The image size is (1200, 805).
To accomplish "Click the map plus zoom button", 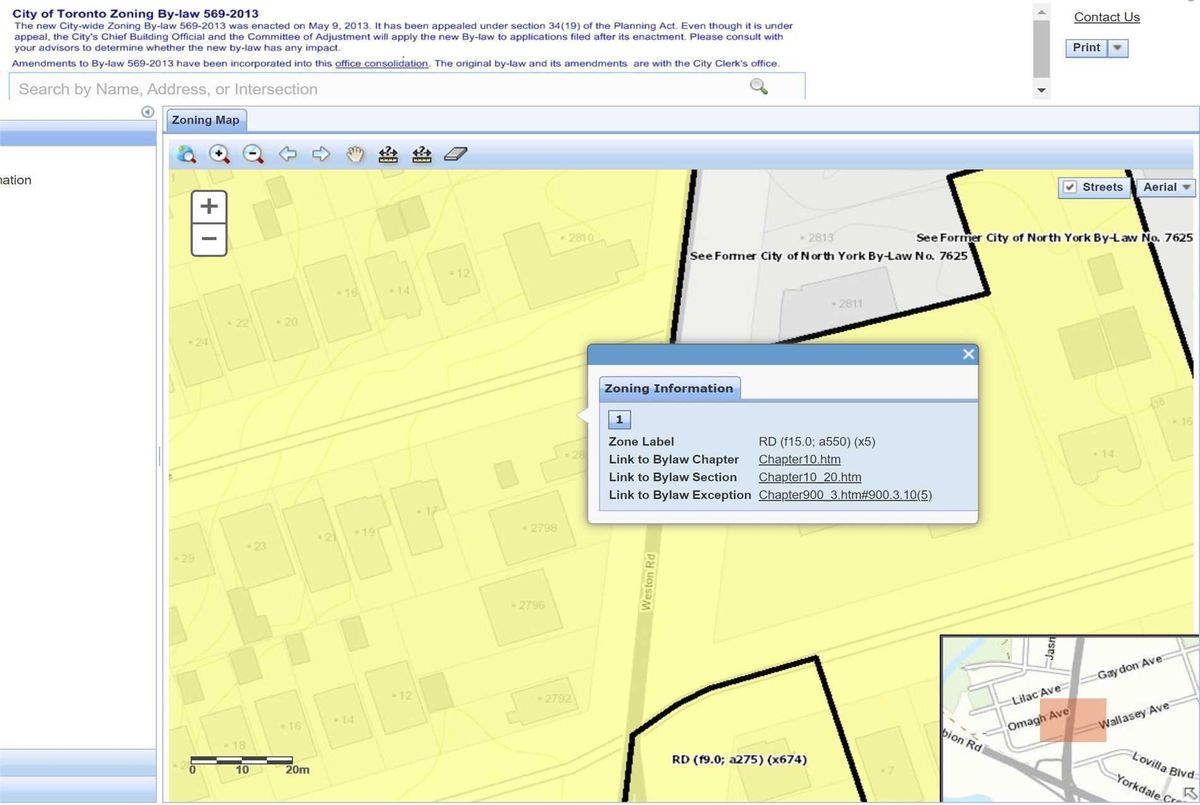I will coord(209,207).
